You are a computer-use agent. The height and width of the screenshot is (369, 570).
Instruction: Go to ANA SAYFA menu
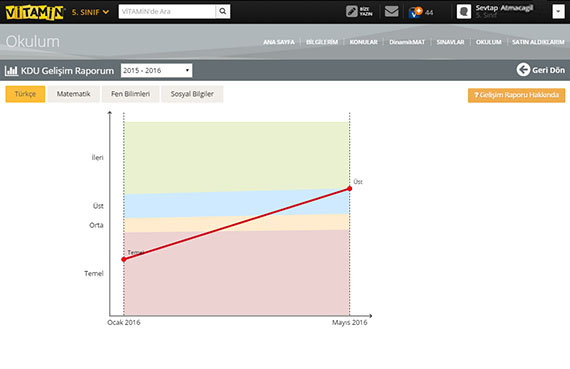pos(279,42)
